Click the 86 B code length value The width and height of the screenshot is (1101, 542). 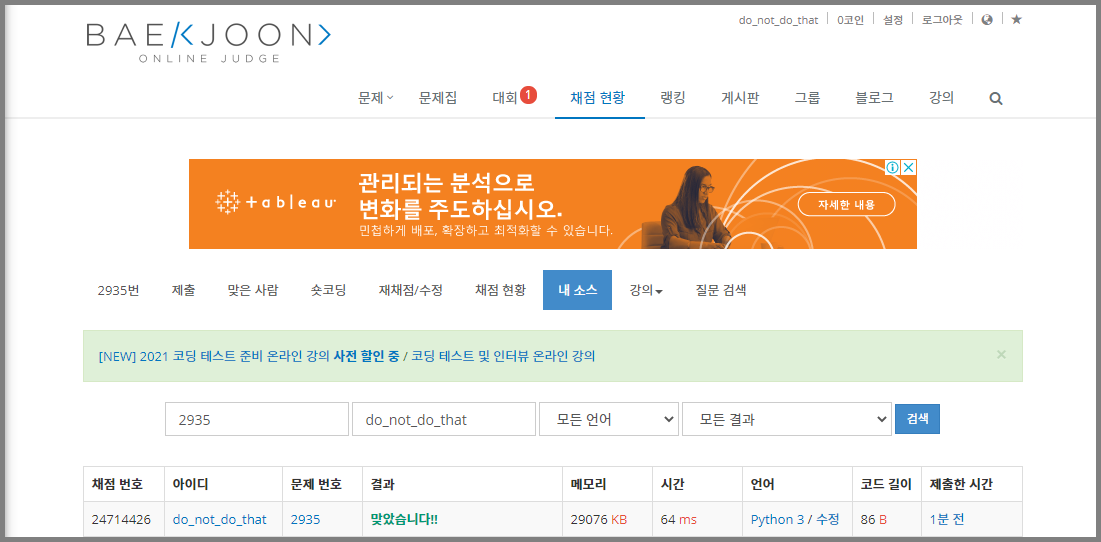873,520
